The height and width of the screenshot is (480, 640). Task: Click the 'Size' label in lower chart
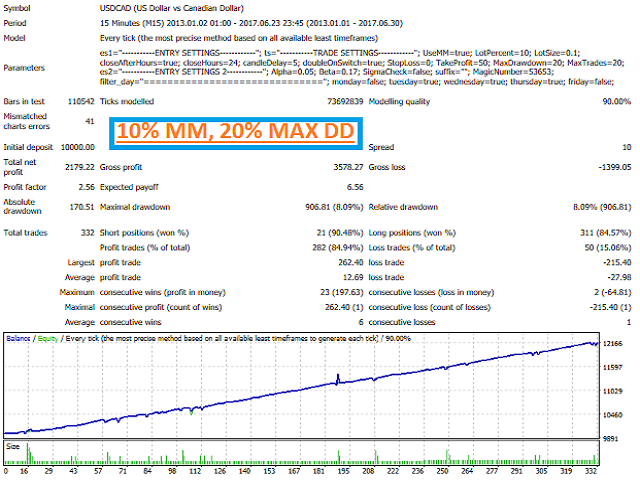click(x=13, y=447)
